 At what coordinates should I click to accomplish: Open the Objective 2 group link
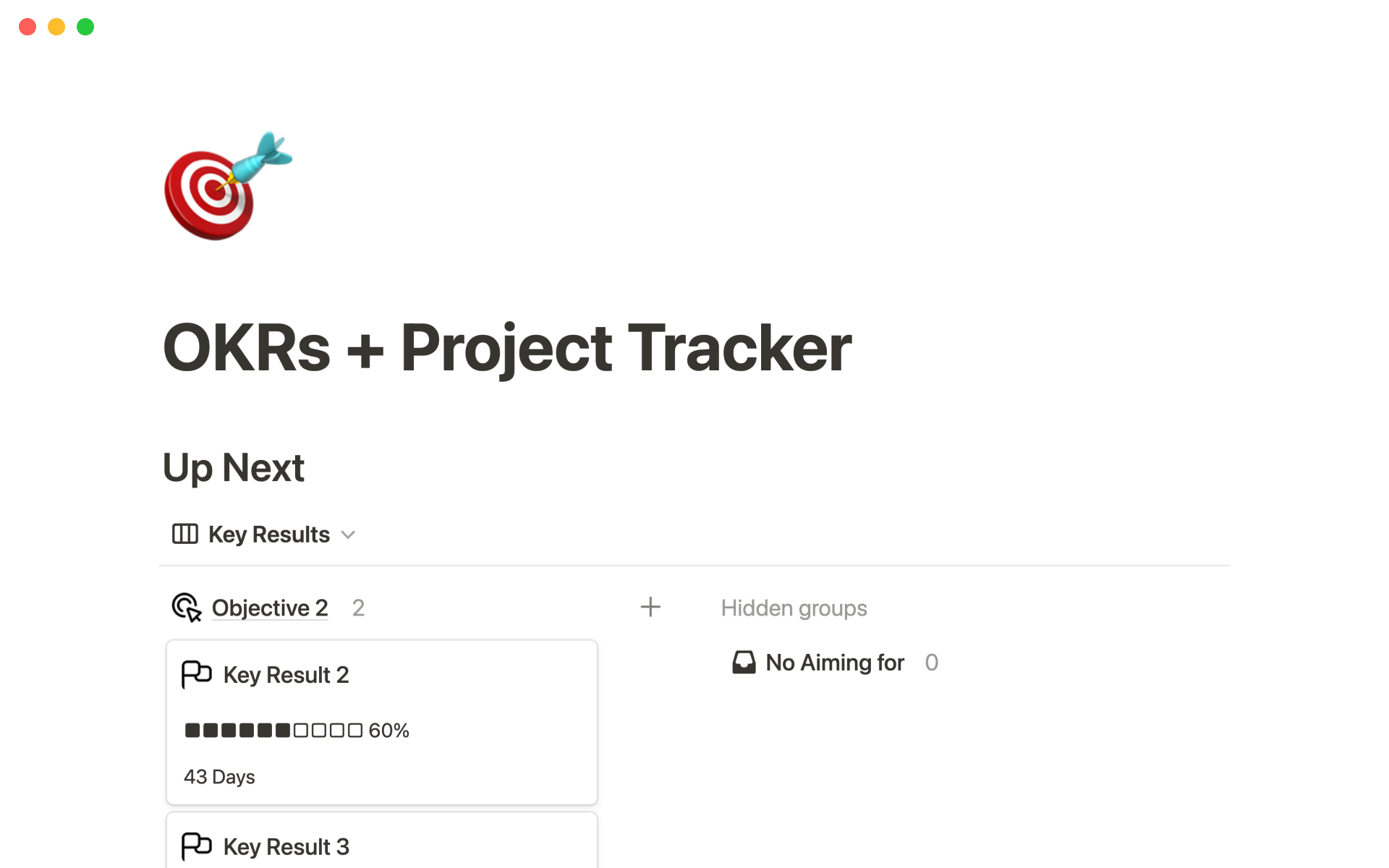[269, 608]
